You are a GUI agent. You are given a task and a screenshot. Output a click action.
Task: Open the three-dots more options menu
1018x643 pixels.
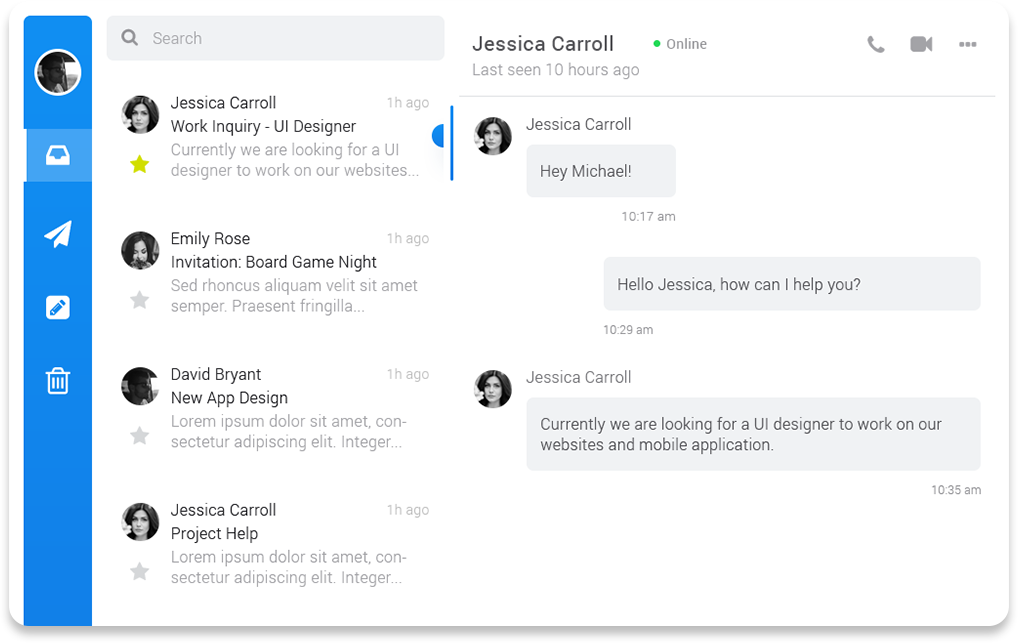coord(967,44)
